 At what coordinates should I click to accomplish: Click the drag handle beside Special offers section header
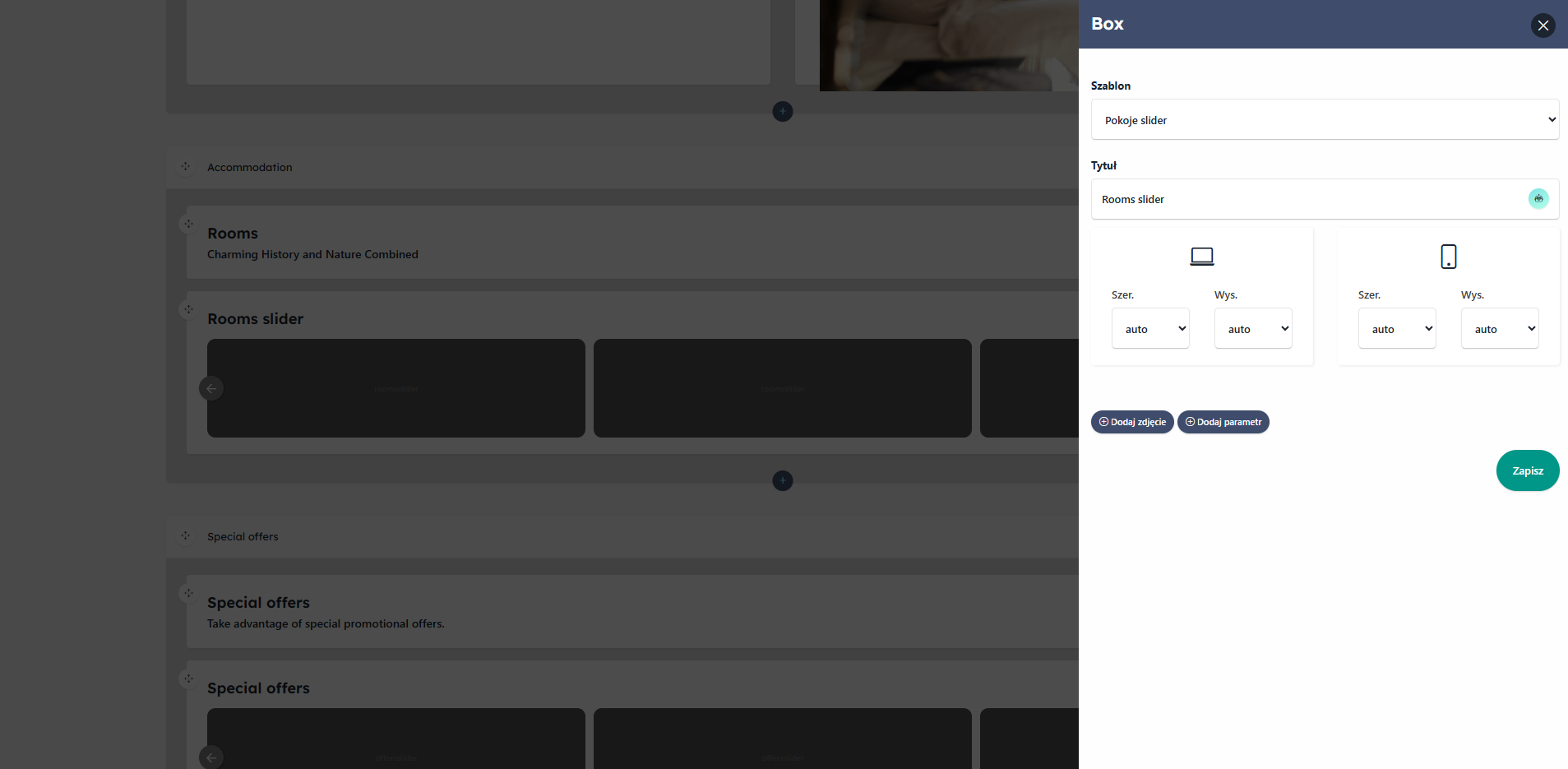pos(186,536)
